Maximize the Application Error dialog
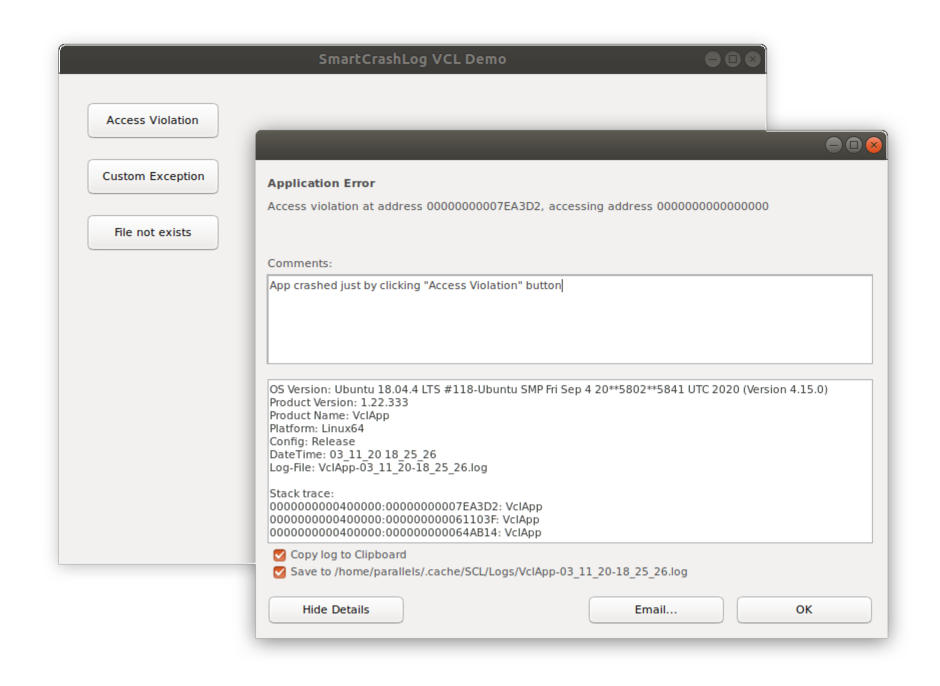Image resolution: width=940 pixels, height=686 pixels. click(854, 145)
